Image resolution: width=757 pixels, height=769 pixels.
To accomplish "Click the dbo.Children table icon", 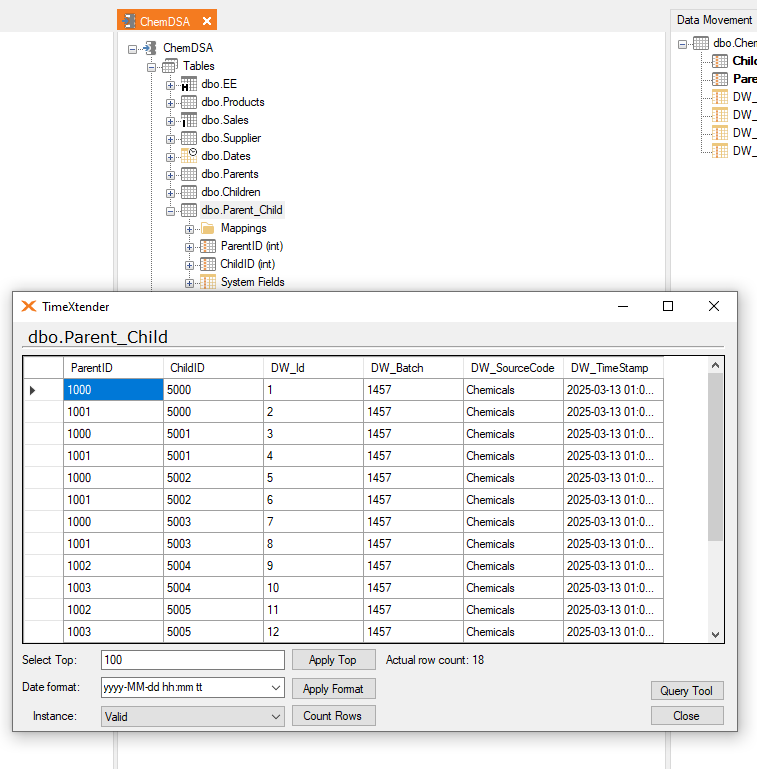I will [x=189, y=192].
